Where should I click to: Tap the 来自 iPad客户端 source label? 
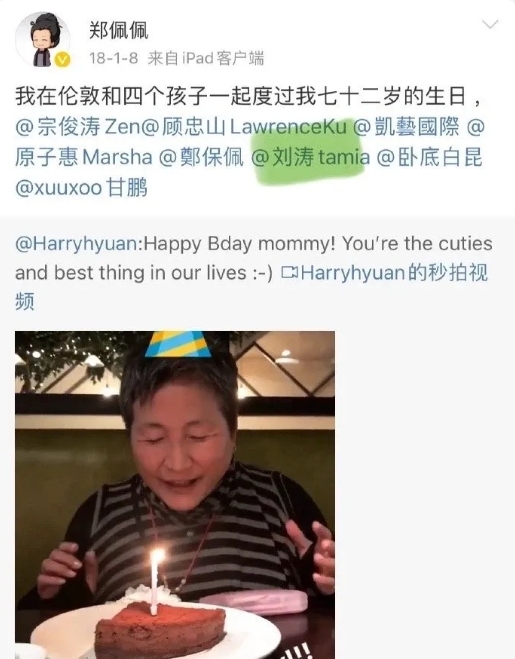pyautogui.click(x=206, y=58)
